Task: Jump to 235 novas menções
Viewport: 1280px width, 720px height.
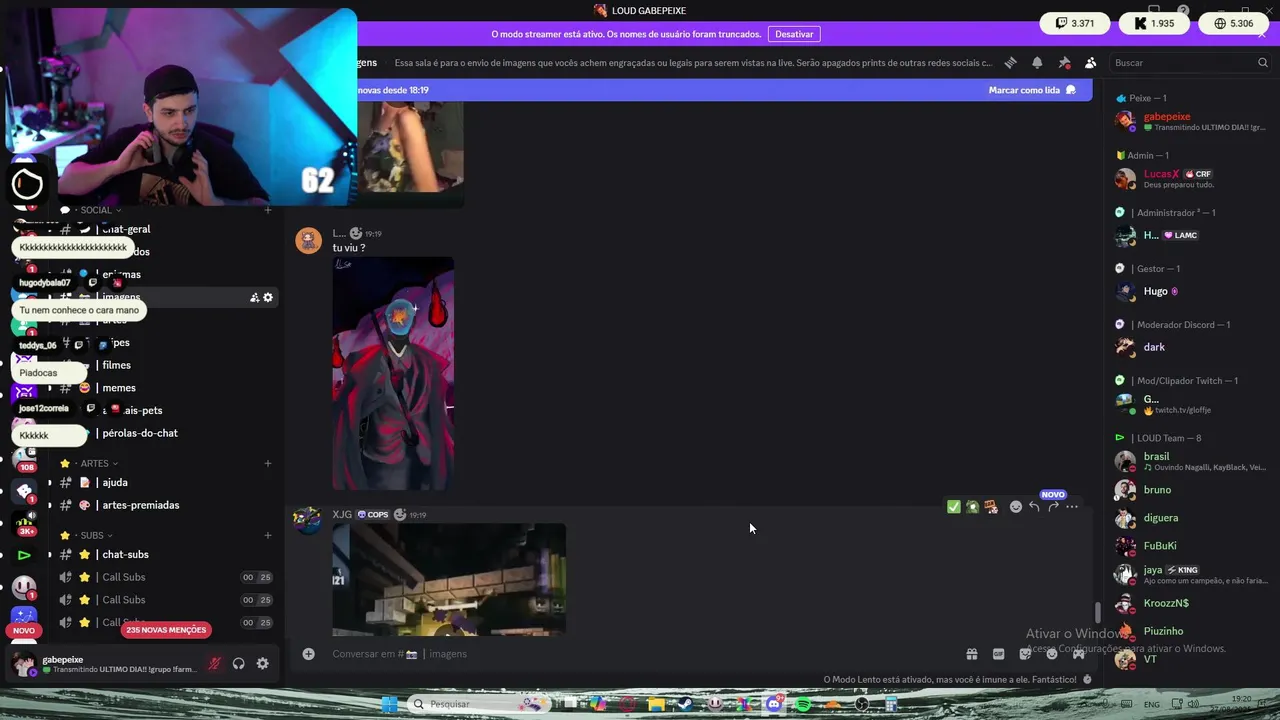Action: [x=166, y=630]
